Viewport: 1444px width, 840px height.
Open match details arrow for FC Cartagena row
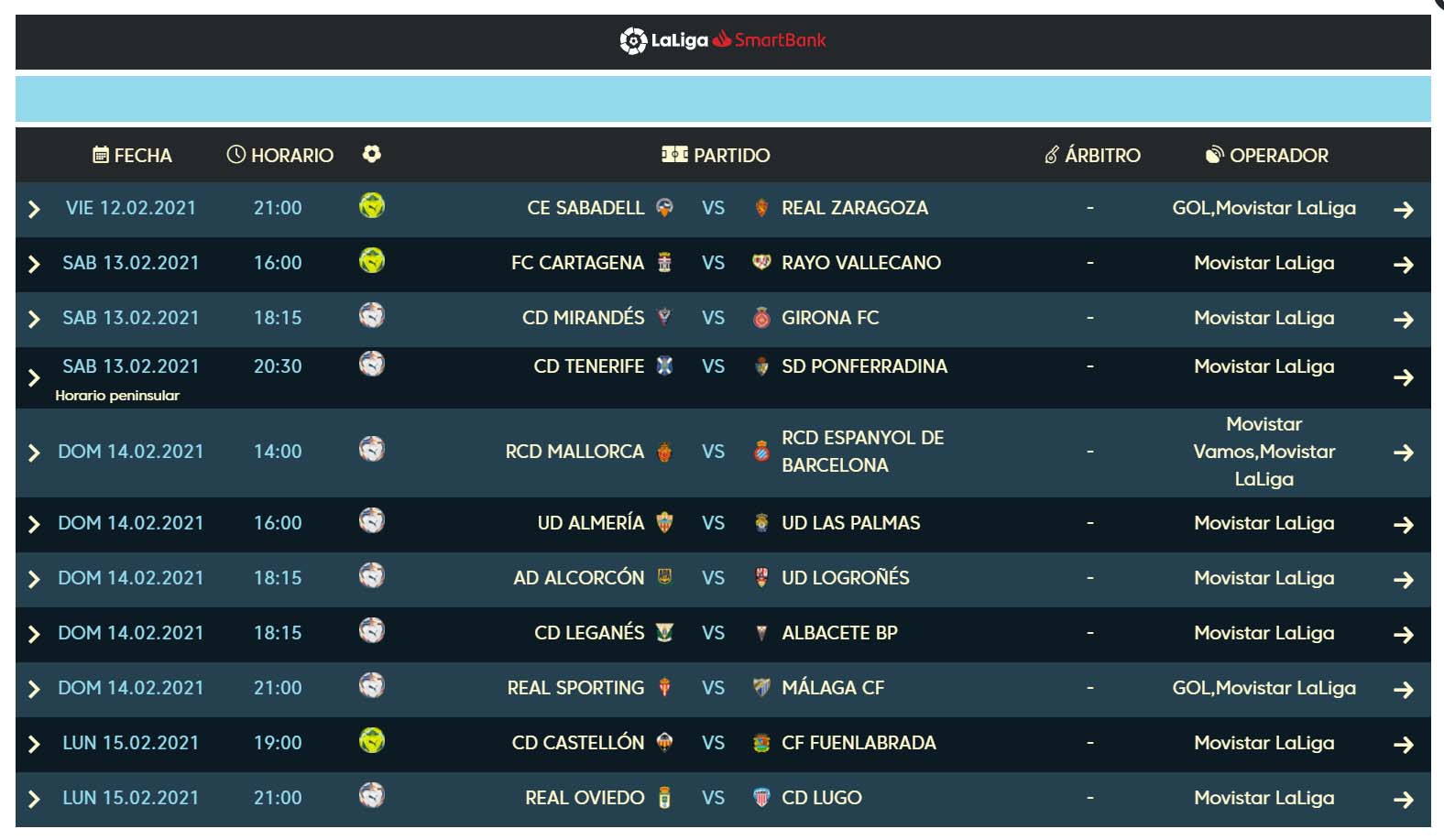click(1403, 265)
